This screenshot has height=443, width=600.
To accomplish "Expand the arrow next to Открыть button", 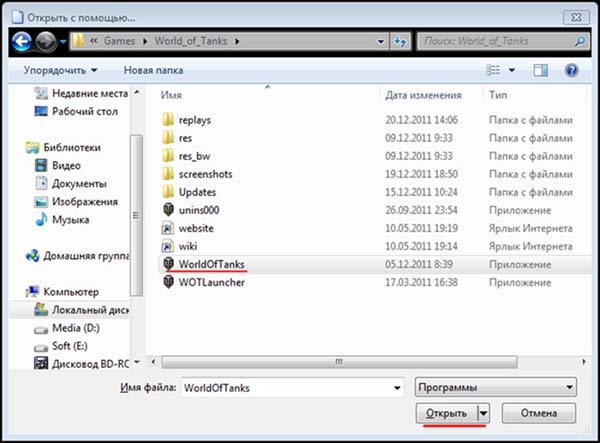I will (x=483, y=413).
